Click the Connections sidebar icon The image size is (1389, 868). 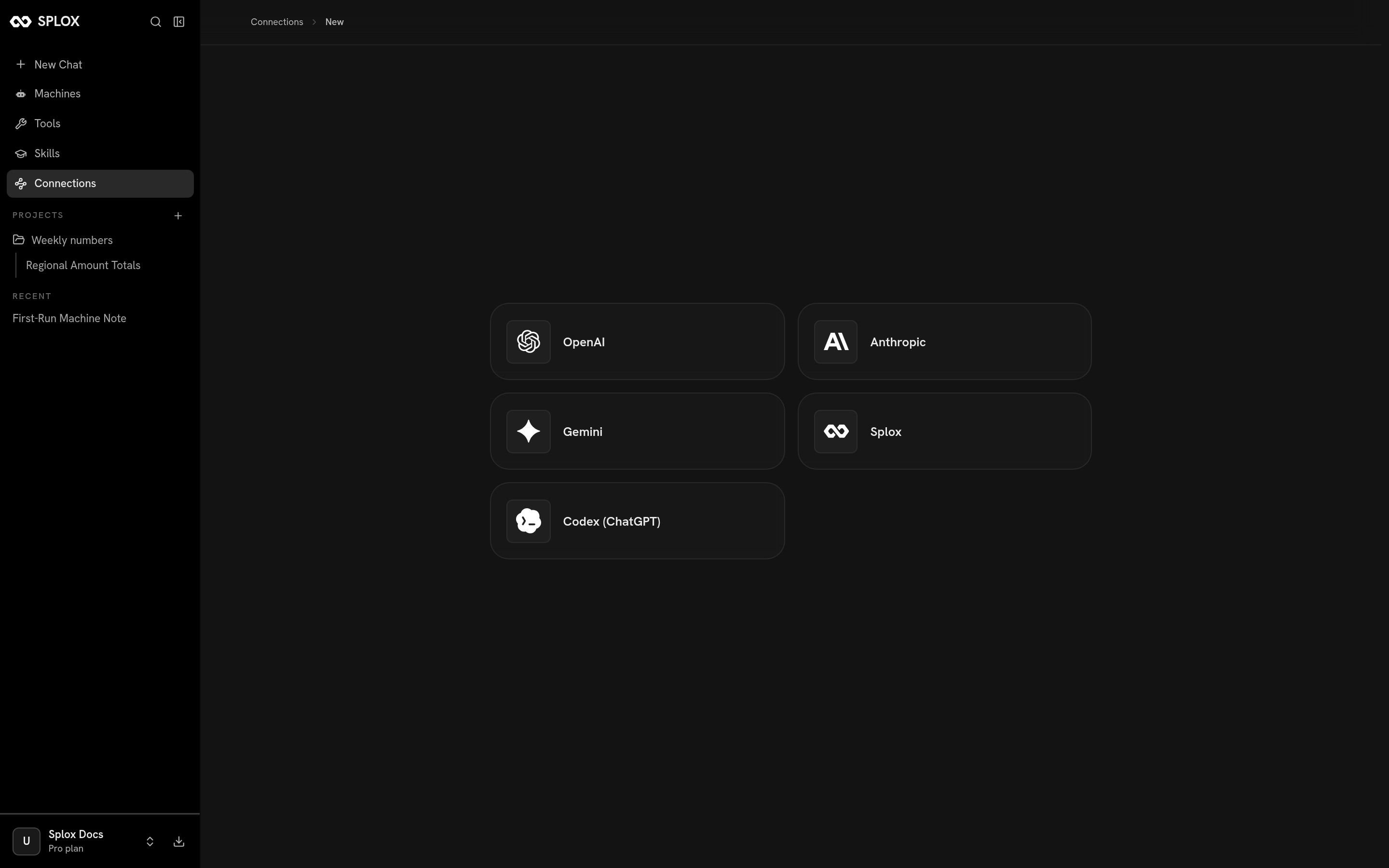21,184
